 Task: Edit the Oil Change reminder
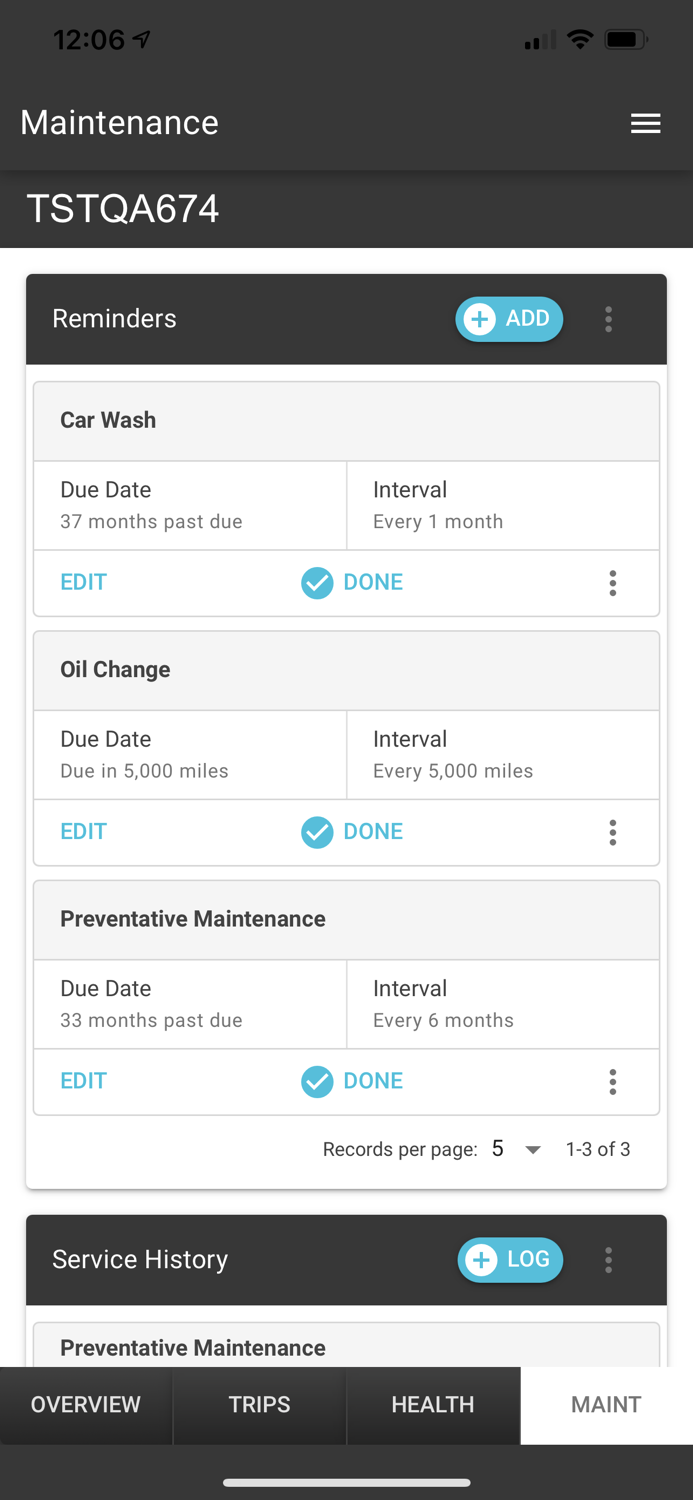[x=83, y=832]
